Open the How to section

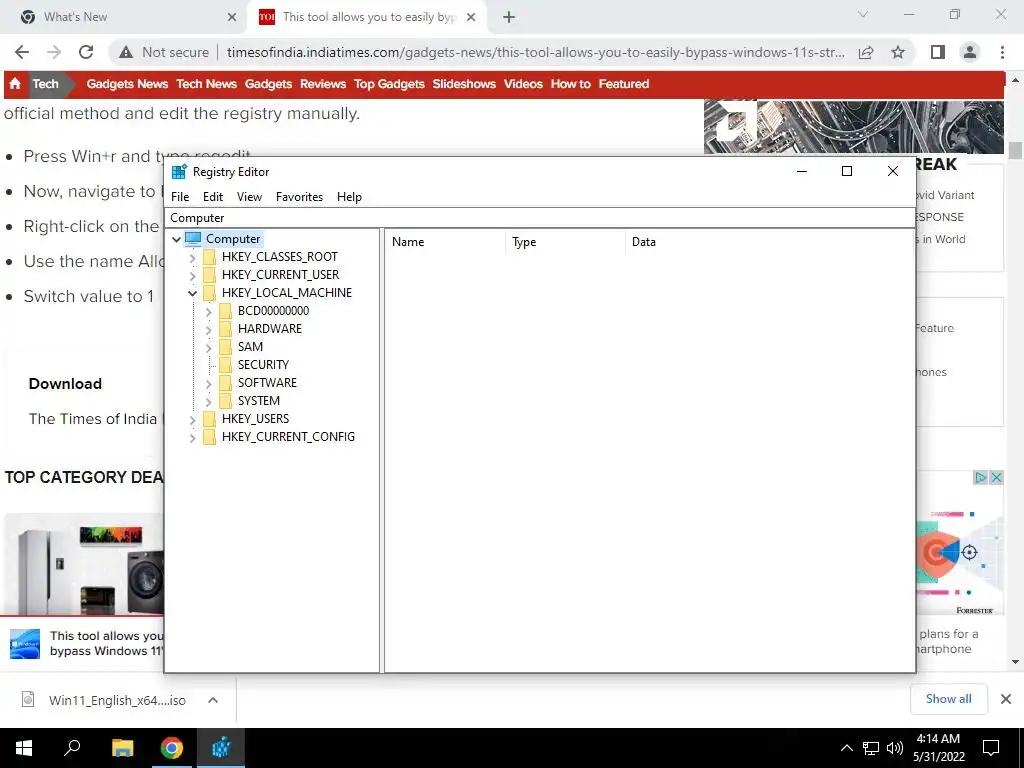(x=570, y=84)
